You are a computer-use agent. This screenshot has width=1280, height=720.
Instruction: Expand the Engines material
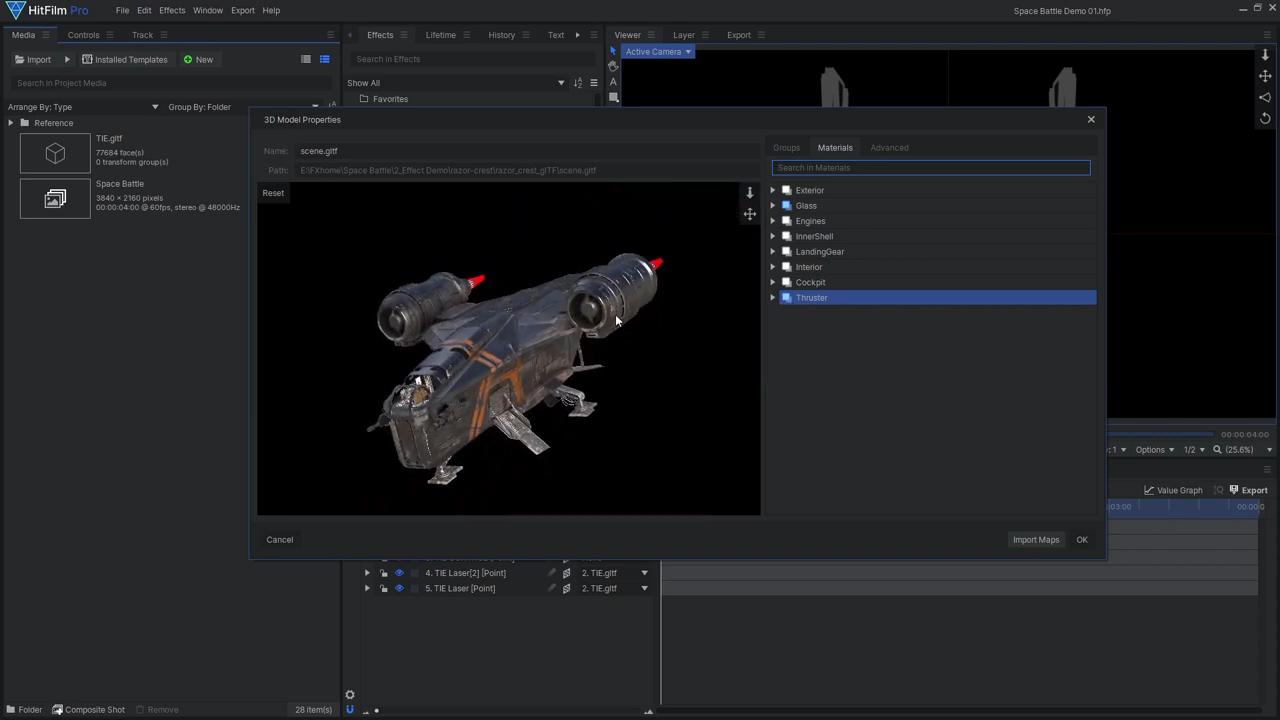(773, 221)
